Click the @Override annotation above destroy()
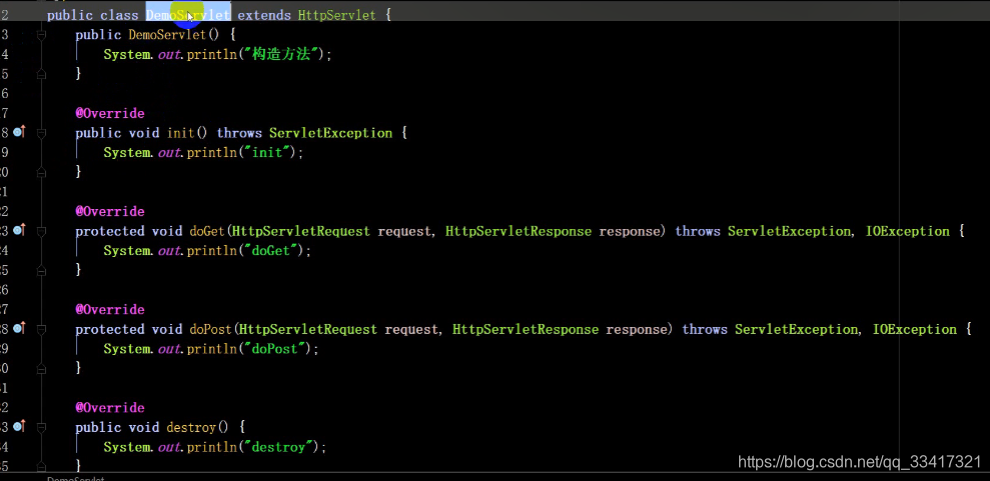 tap(110, 408)
